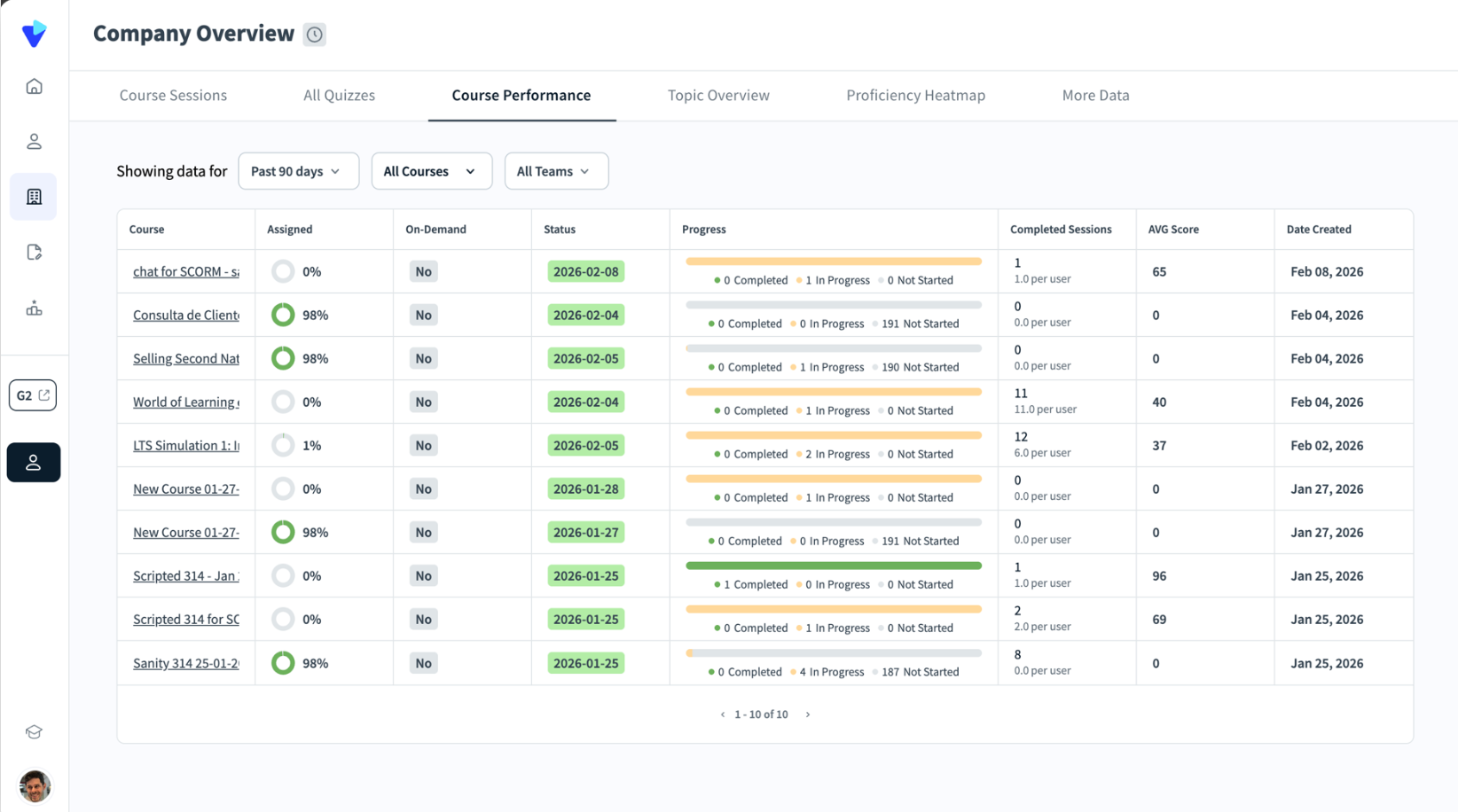Open the document sidebar icon
Viewport: 1458px width, 812px height.
34,253
